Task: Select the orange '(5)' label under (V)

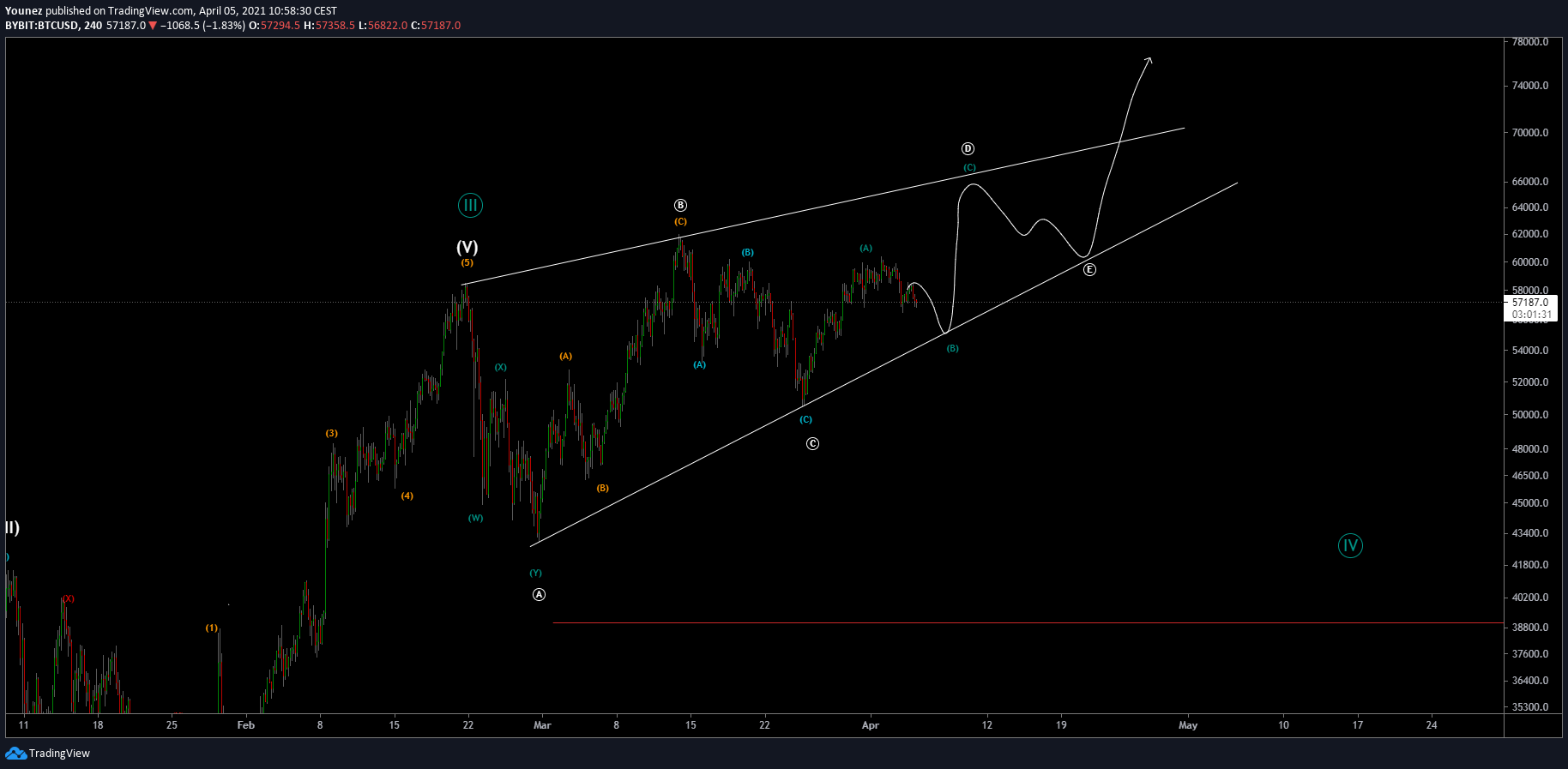Action: click(467, 262)
